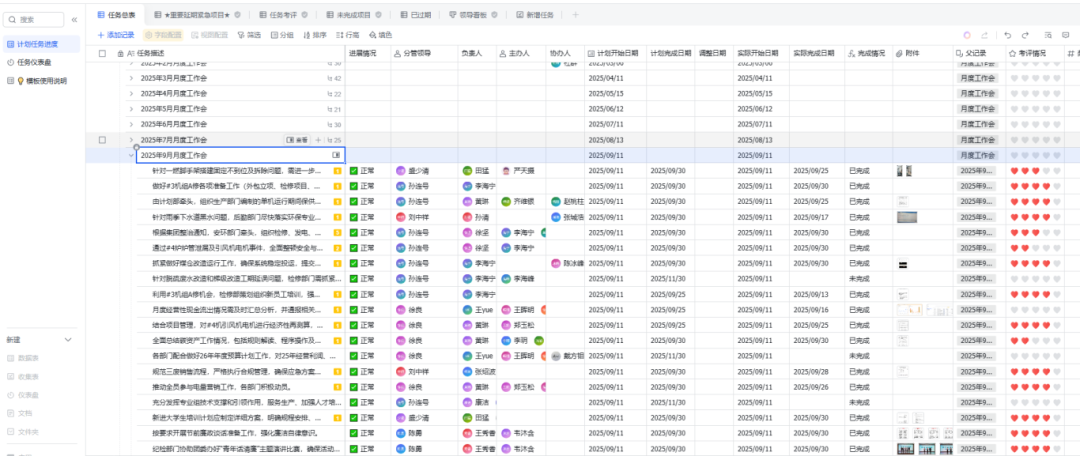Collapse the left sidebar with double-chevron
This screenshot has width=1080, height=456.
pos(76,20)
